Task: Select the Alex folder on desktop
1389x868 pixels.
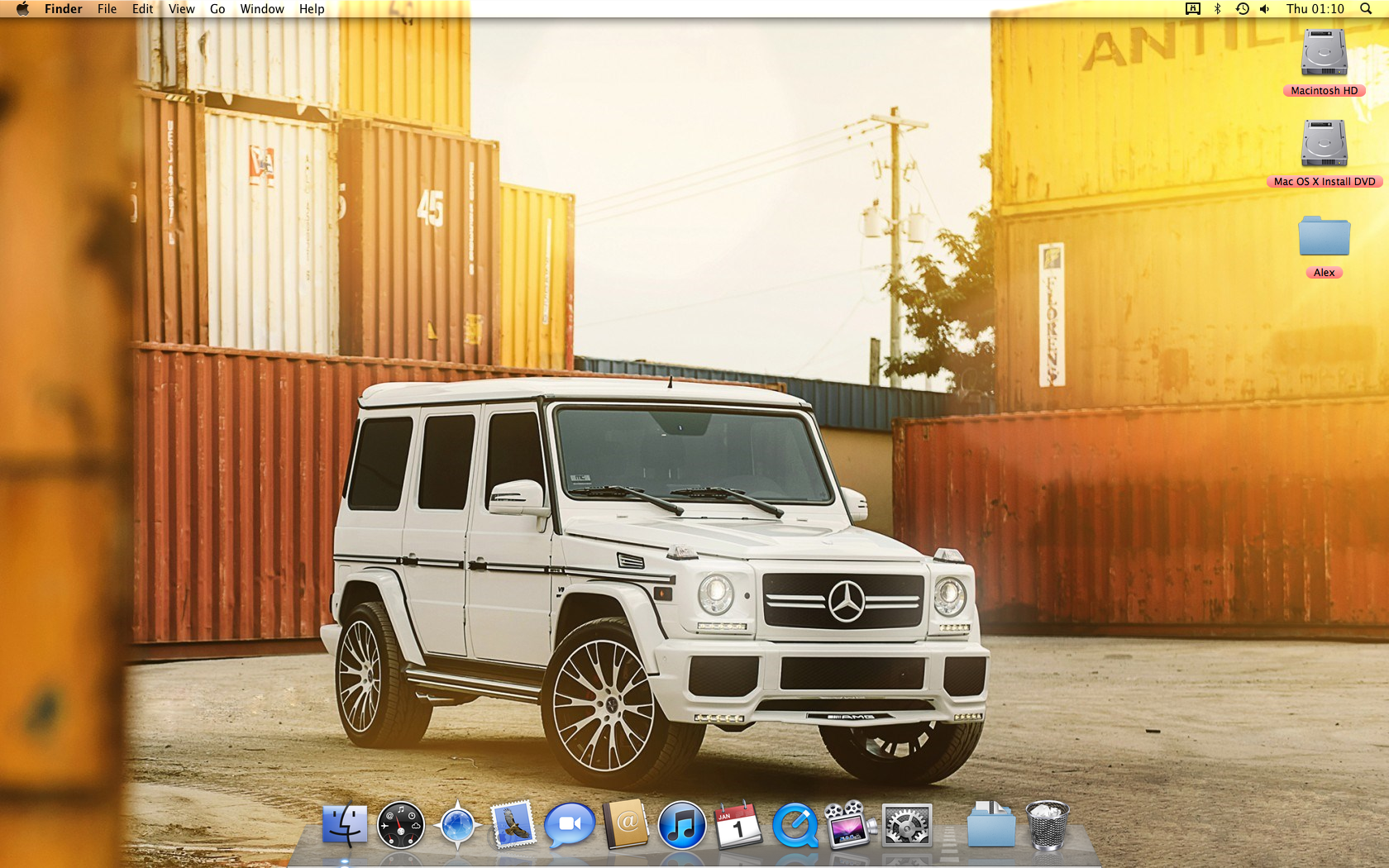Action: pos(1325,236)
